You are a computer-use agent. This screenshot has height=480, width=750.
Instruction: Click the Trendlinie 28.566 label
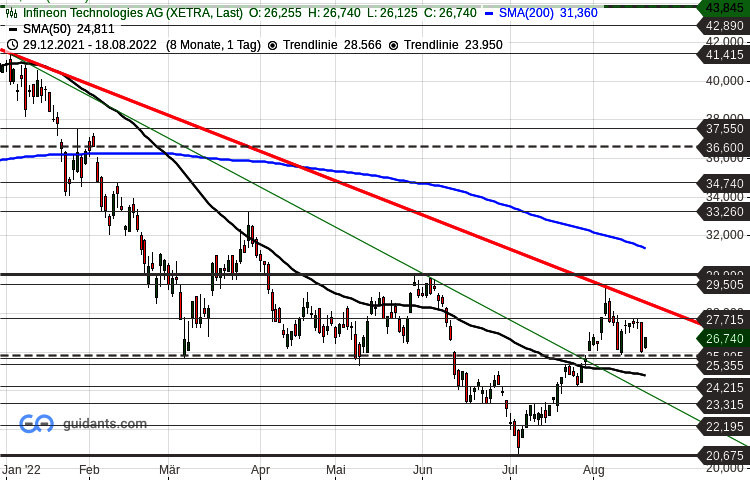point(332,45)
